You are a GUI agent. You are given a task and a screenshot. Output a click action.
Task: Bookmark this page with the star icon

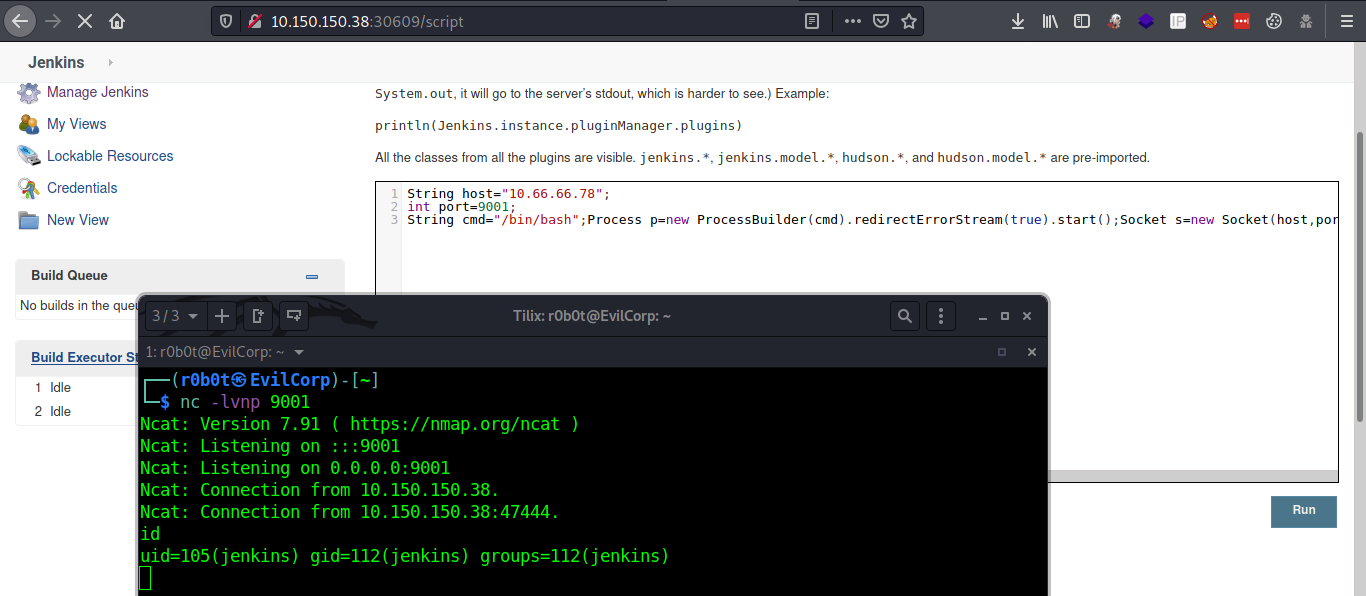[908, 21]
